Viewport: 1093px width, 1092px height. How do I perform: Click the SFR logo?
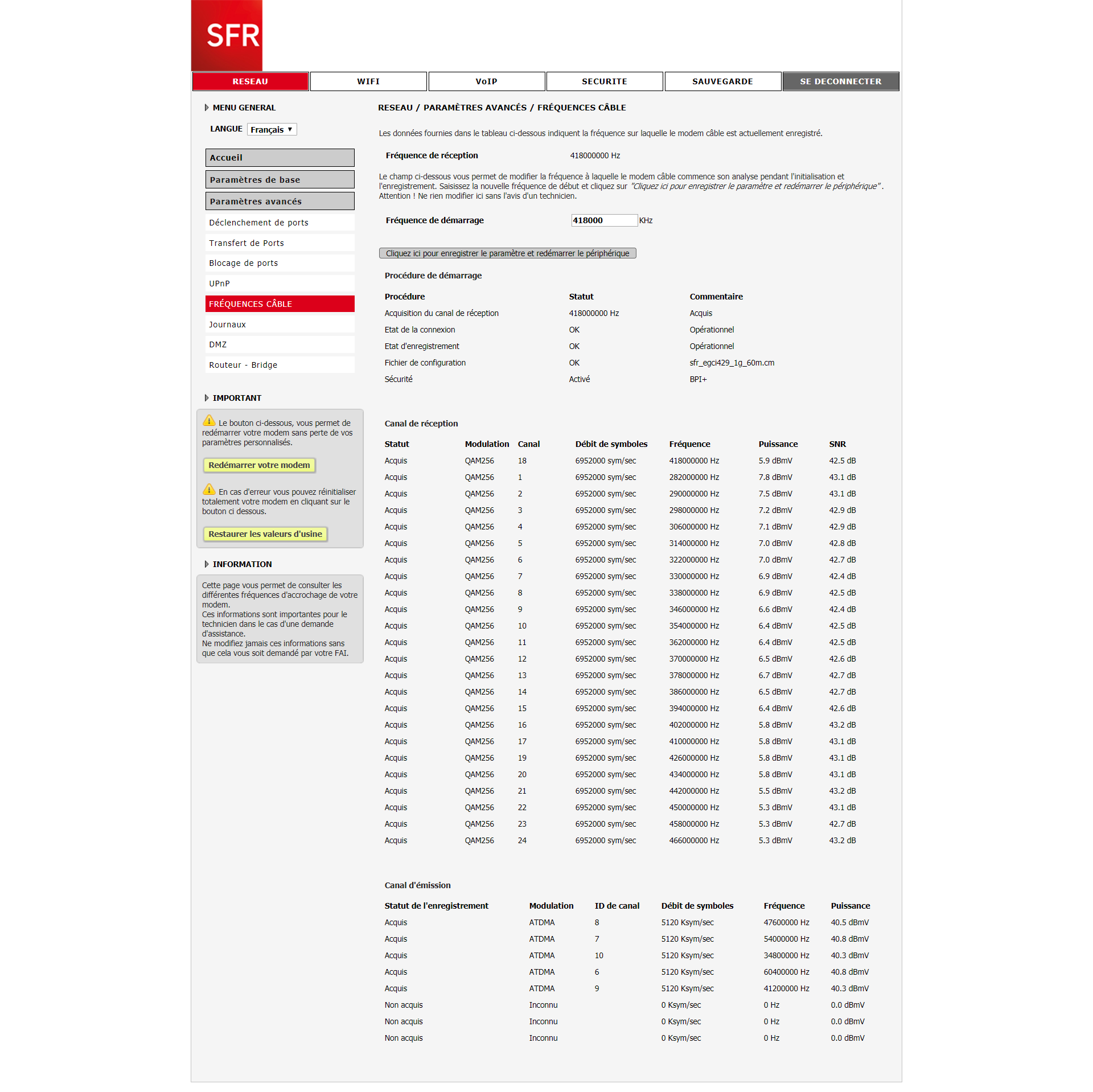pyautogui.click(x=226, y=35)
